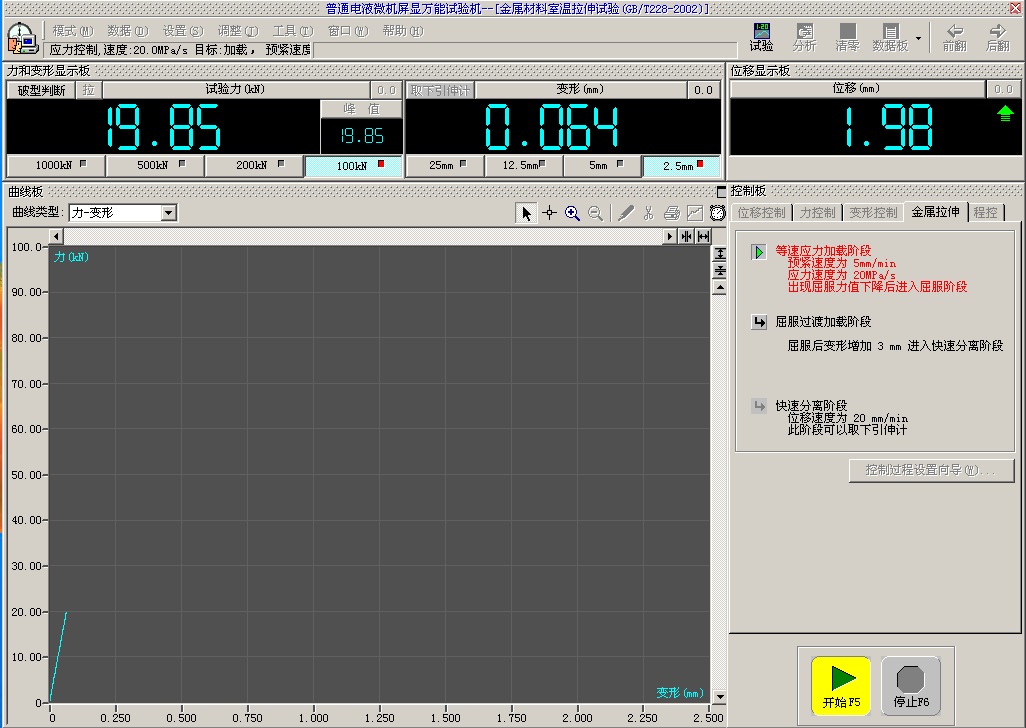Switch force range to 1000kN
Screen dimensions: 1026x728
coord(56,166)
